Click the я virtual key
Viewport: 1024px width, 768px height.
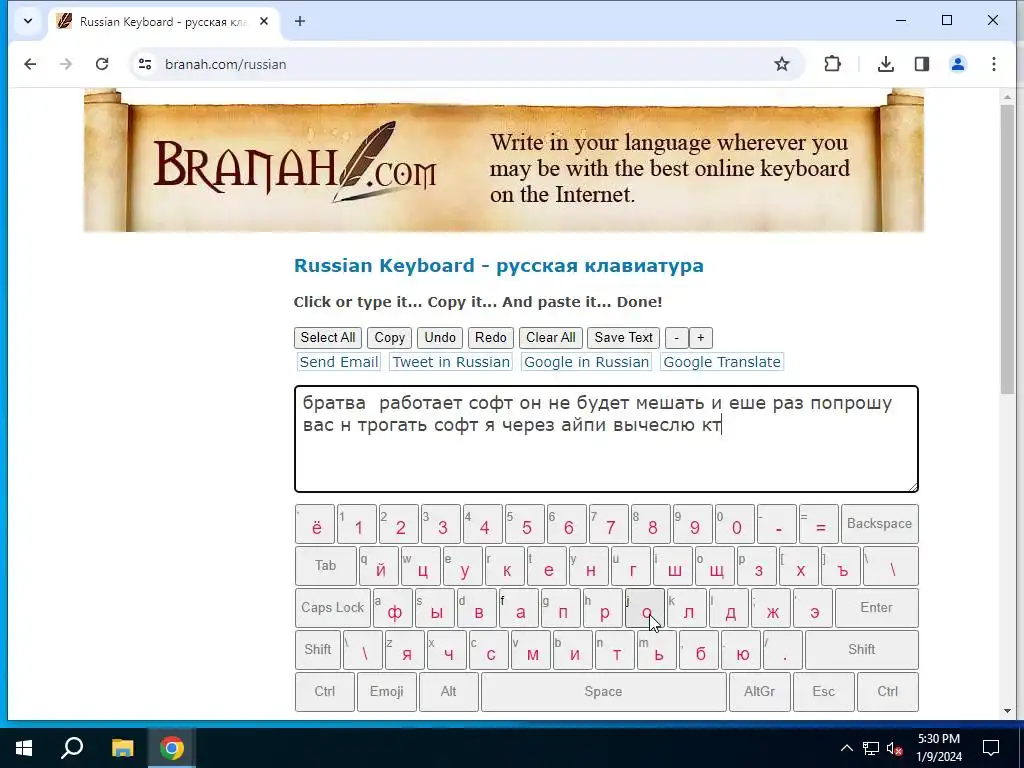click(405, 649)
